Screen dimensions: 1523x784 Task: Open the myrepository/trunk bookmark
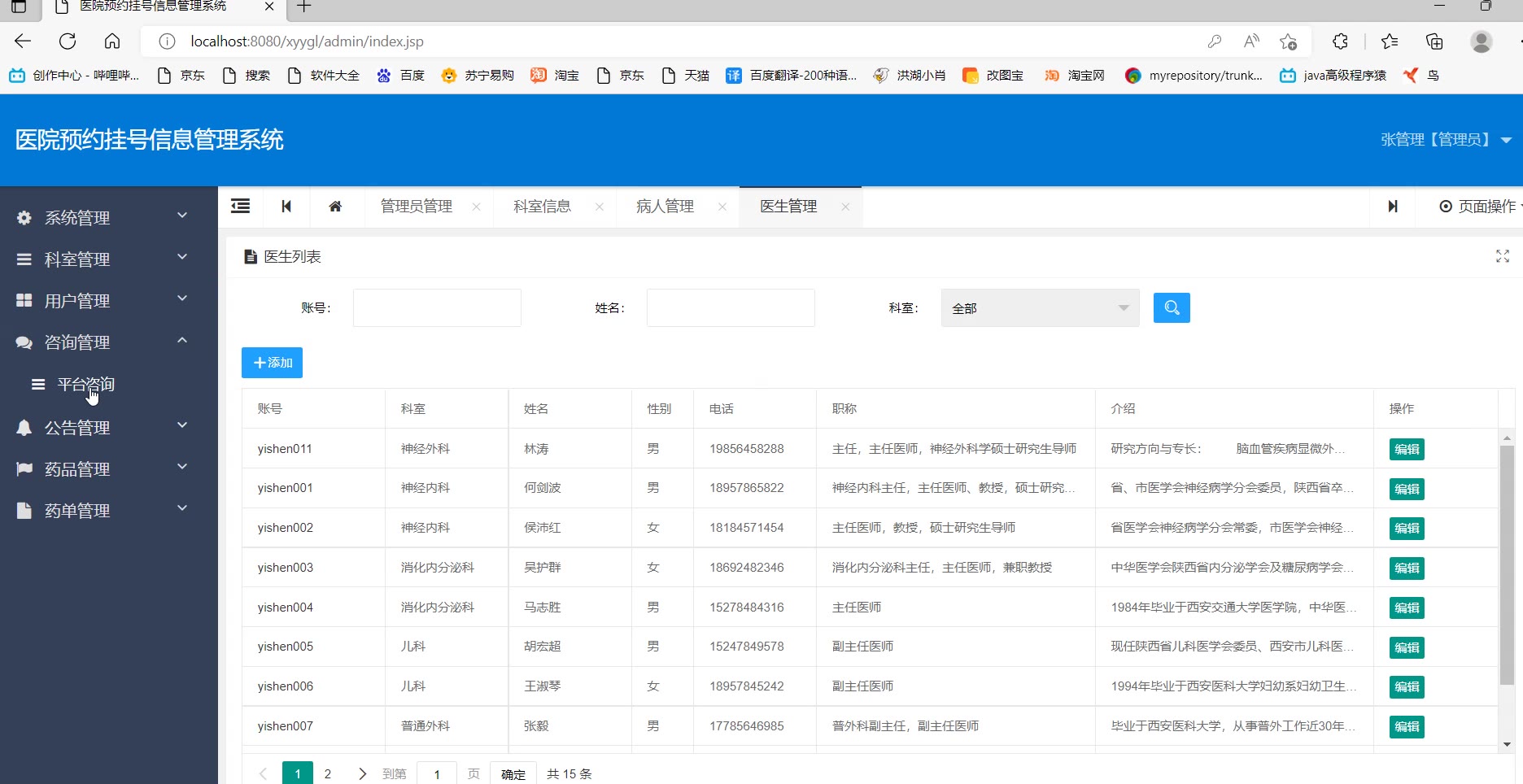click(x=1194, y=76)
